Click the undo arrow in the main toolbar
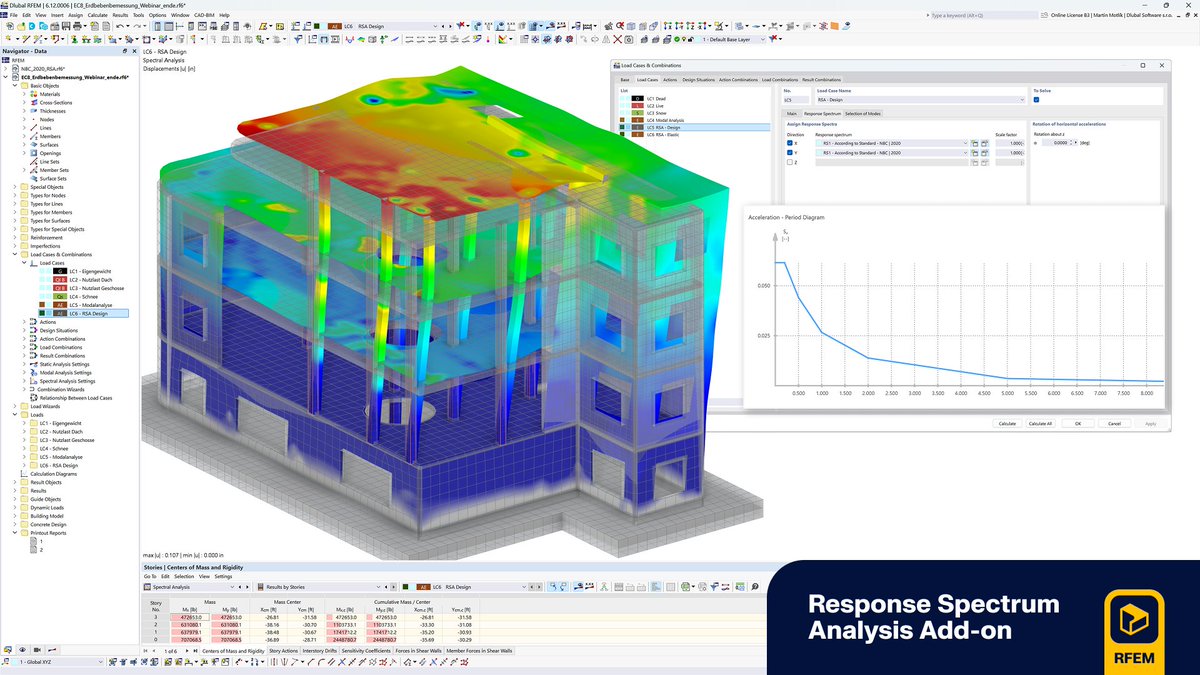The image size is (1200, 675). (119, 26)
